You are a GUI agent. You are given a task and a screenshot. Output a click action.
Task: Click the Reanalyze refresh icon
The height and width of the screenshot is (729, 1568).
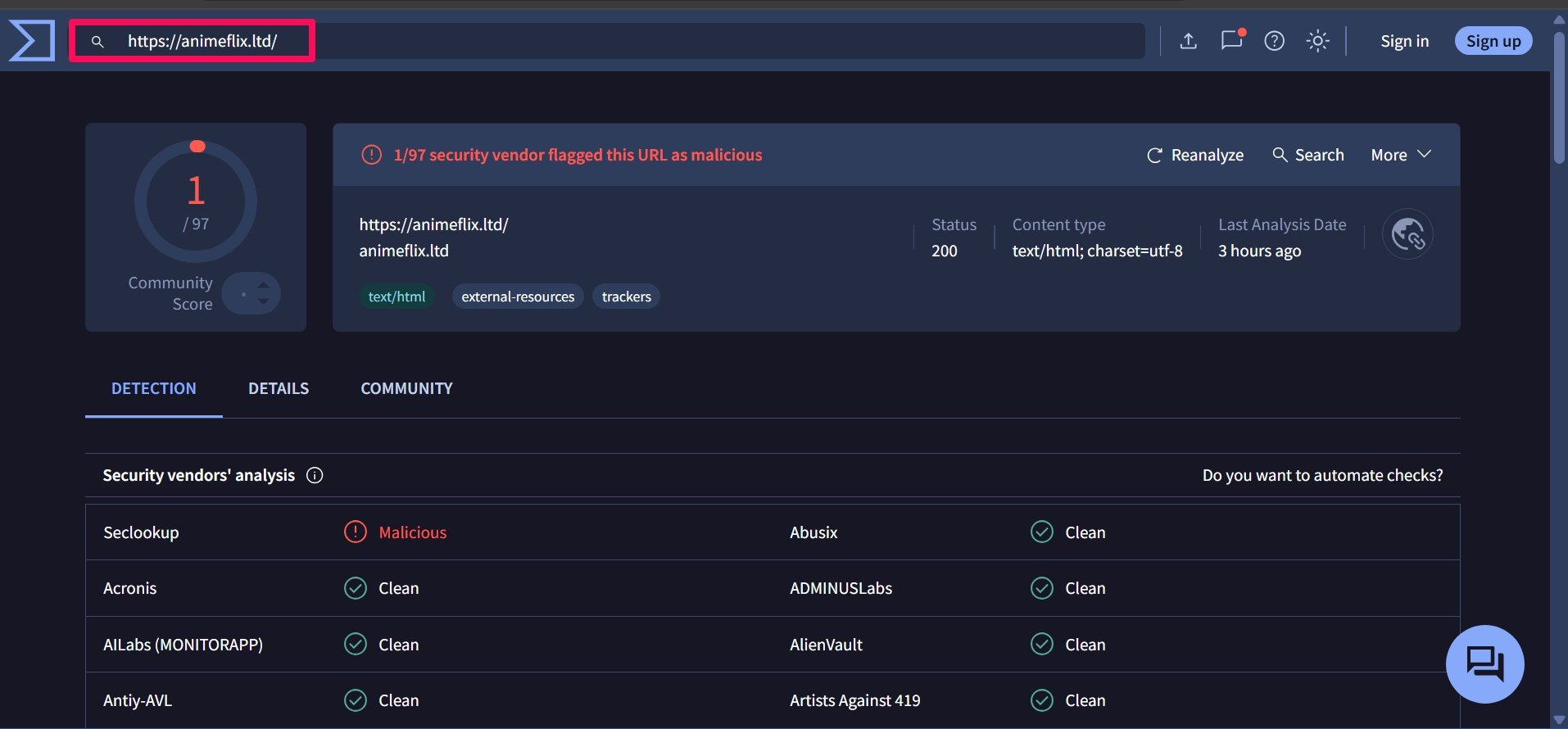coord(1154,156)
